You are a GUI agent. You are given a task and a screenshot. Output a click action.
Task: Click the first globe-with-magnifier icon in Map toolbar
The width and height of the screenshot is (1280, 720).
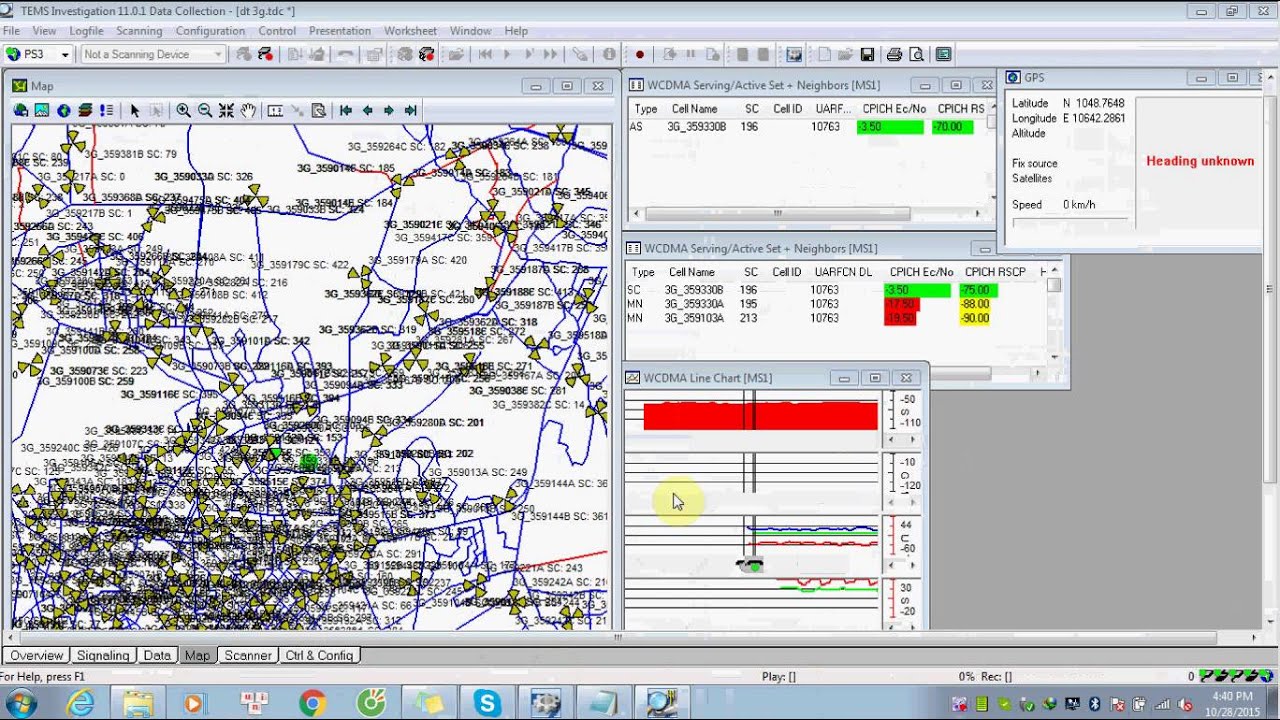tap(20, 110)
